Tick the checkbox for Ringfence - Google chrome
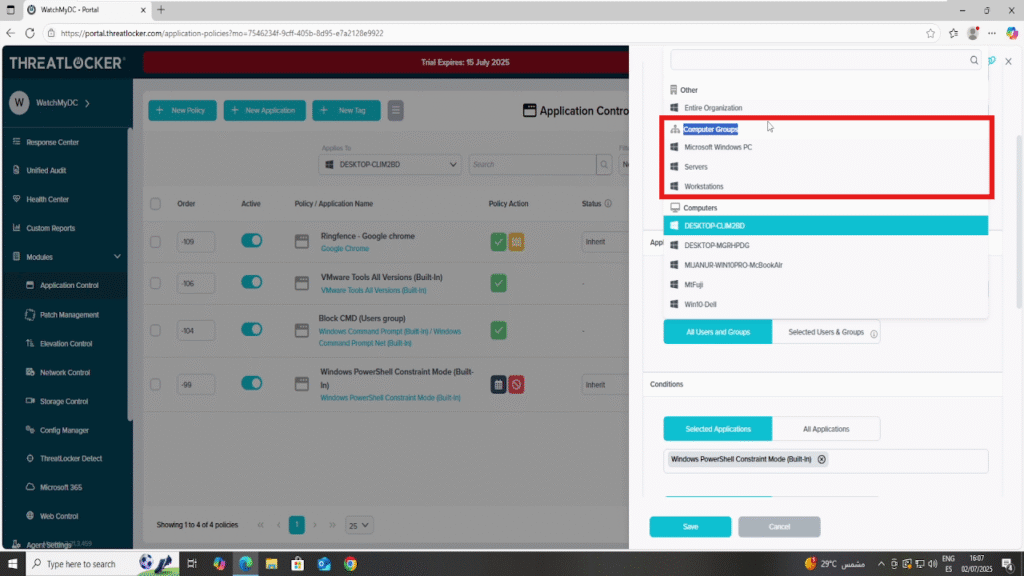 coord(155,242)
